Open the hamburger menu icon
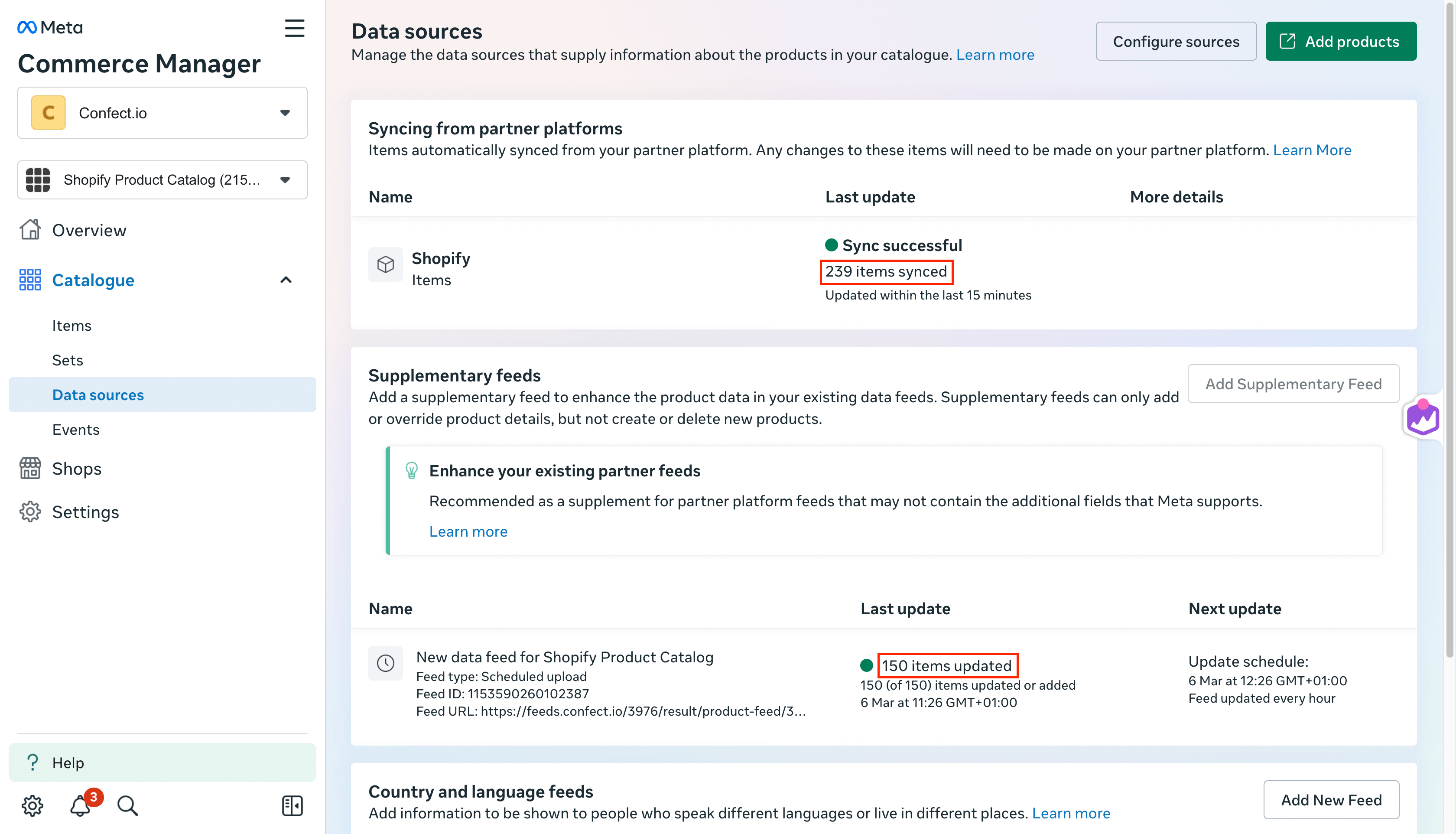Screen dimensions: 1456x834 point(294,28)
